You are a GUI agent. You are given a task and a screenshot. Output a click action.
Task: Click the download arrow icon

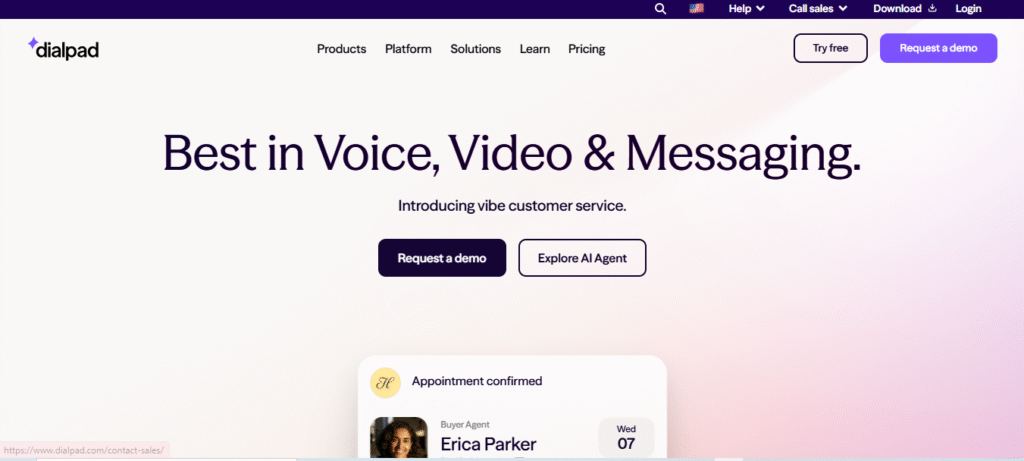tap(932, 8)
